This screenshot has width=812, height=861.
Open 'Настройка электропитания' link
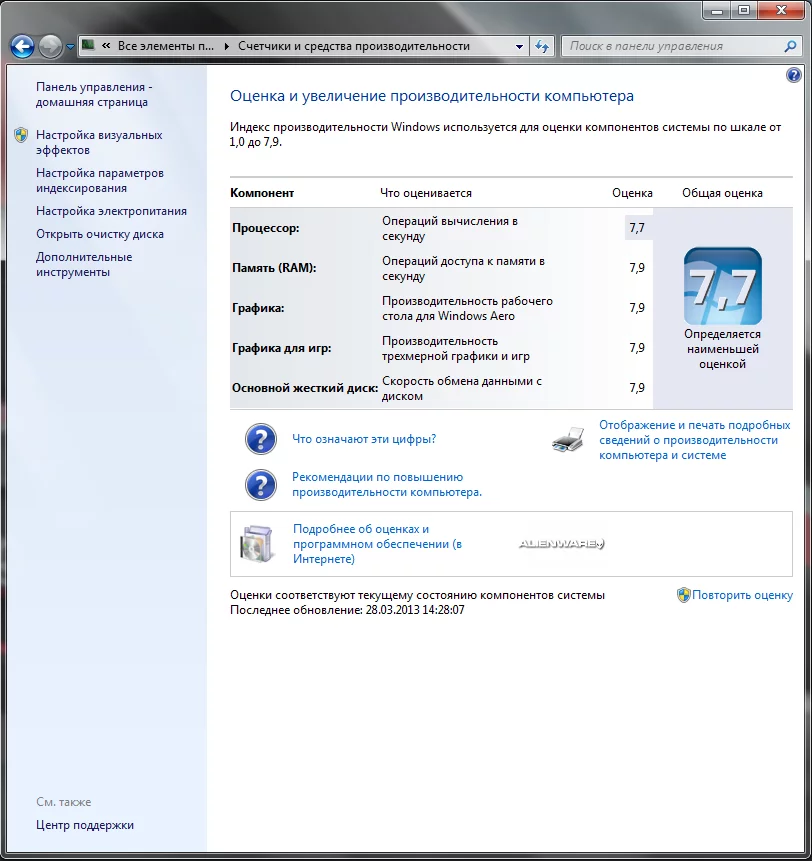[111, 211]
